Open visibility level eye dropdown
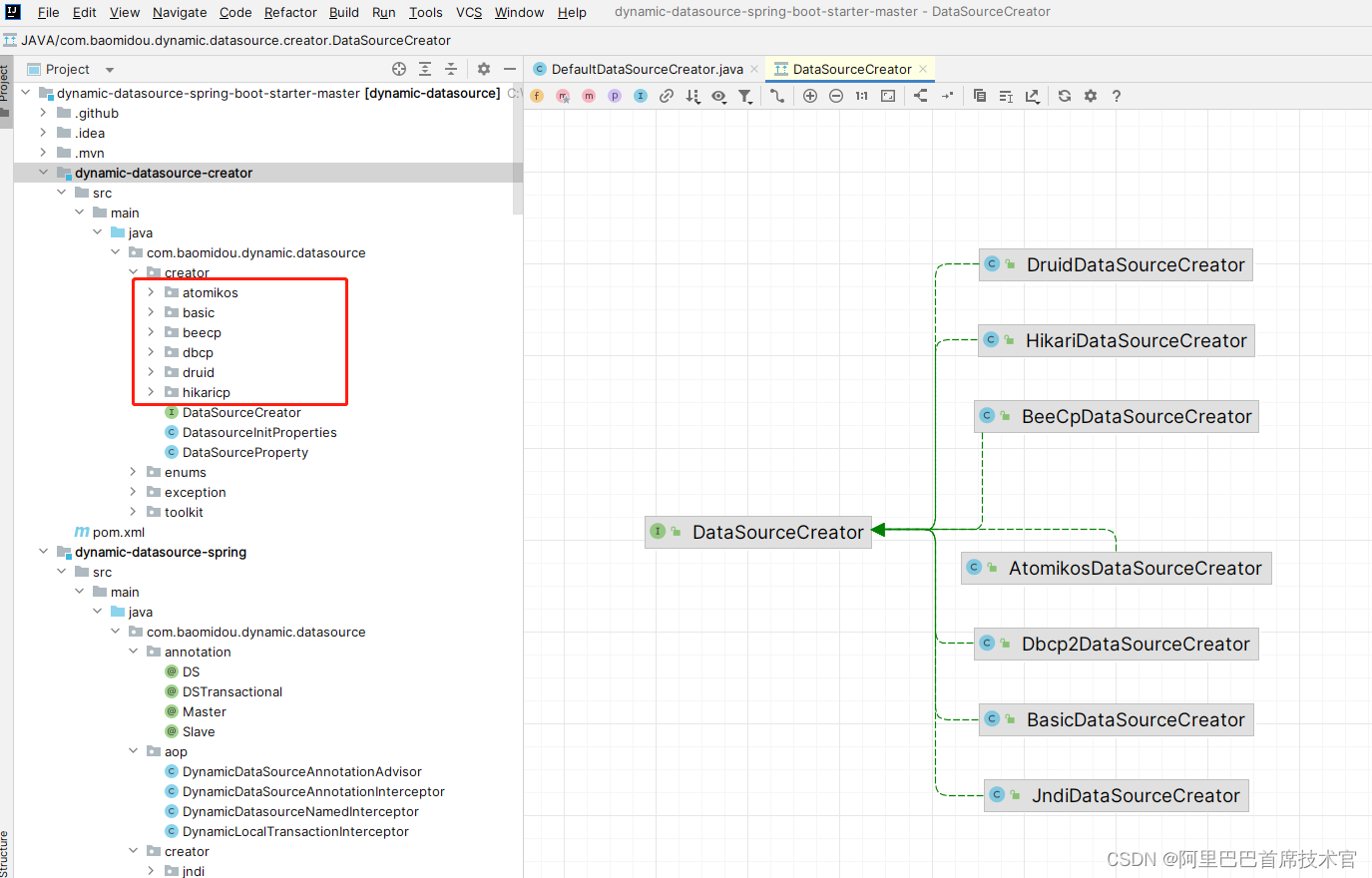The height and width of the screenshot is (878, 1372). tap(718, 96)
